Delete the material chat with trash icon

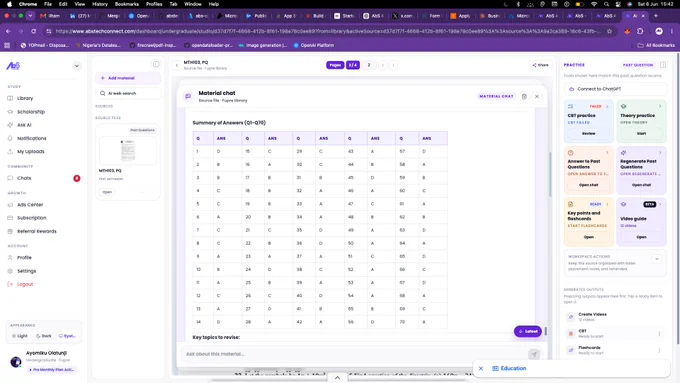[x=524, y=96]
